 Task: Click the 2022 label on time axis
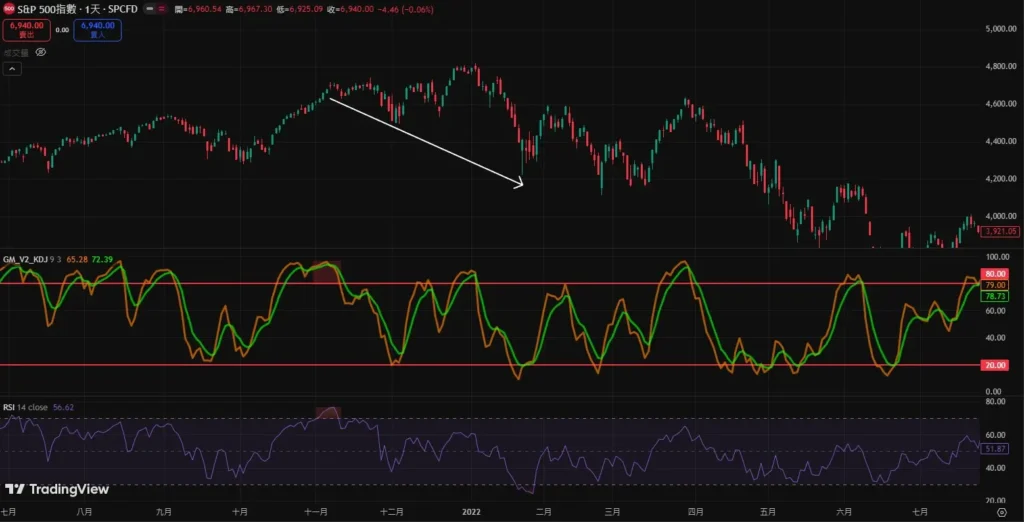click(473, 511)
